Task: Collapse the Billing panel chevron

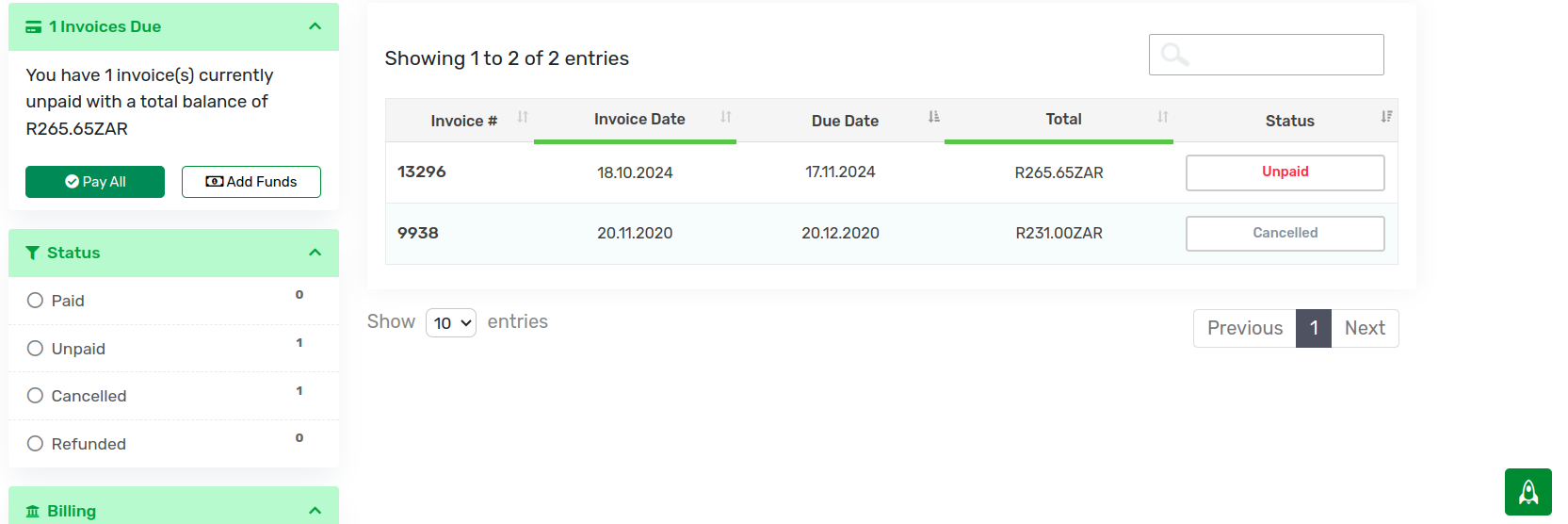Action: (x=315, y=511)
